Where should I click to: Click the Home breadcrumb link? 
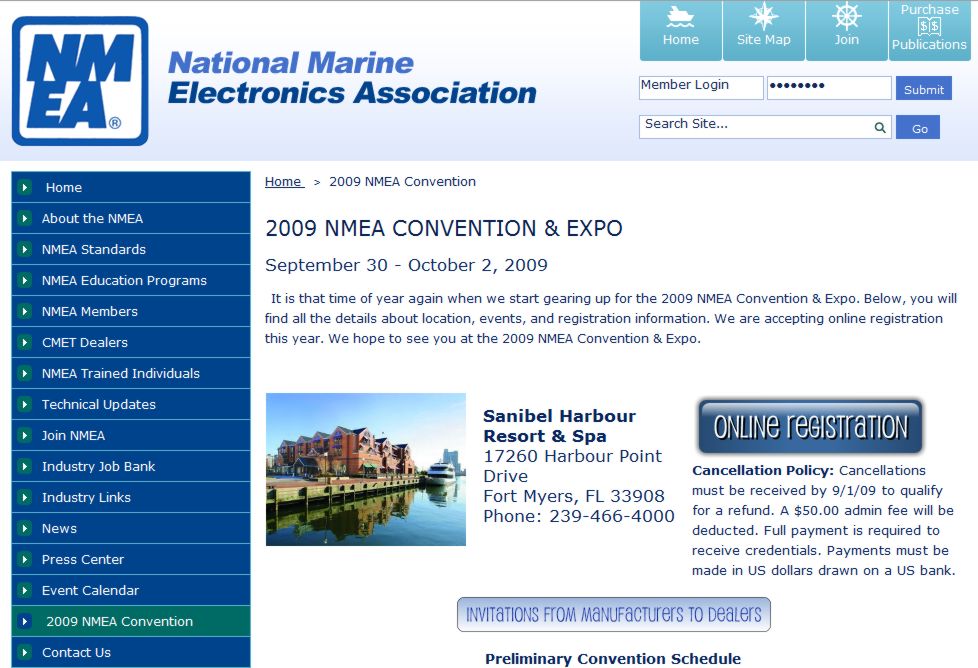coord(284,182)
